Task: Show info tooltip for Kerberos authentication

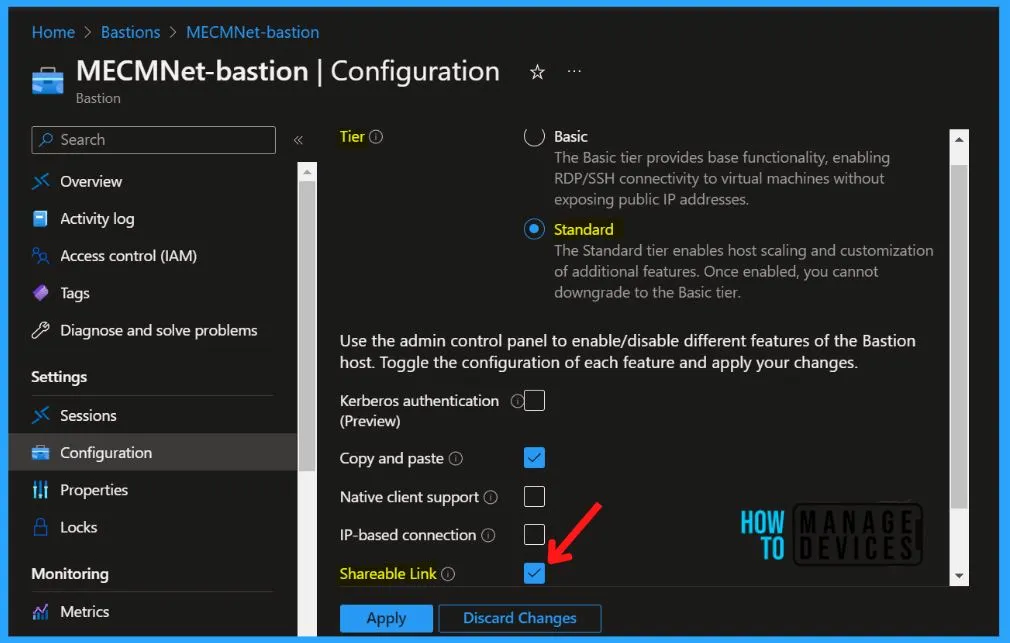Action: coord(517,401)
